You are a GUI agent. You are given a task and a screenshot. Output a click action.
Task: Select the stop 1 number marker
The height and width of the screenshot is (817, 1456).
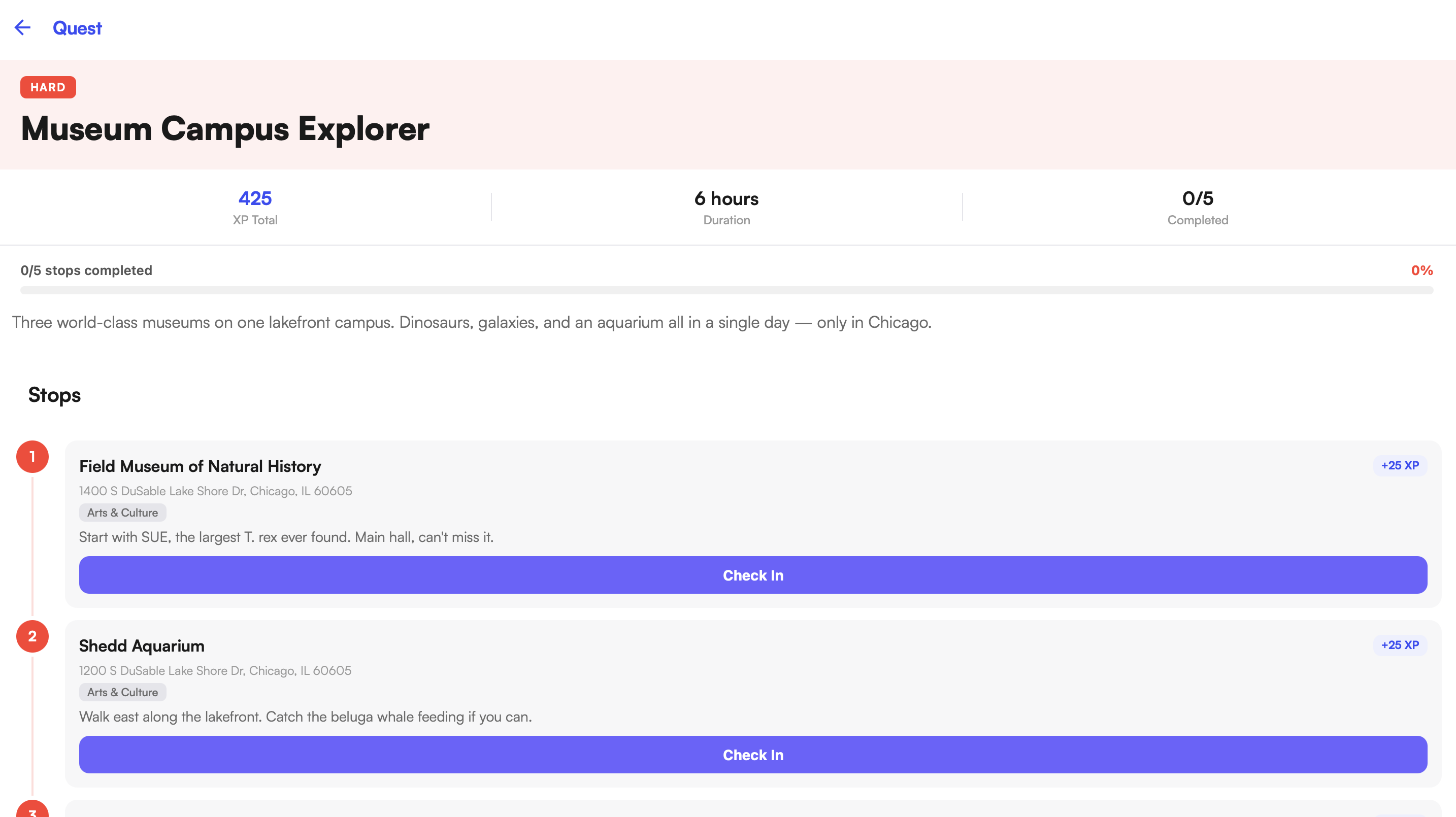[x=32, y=457]
